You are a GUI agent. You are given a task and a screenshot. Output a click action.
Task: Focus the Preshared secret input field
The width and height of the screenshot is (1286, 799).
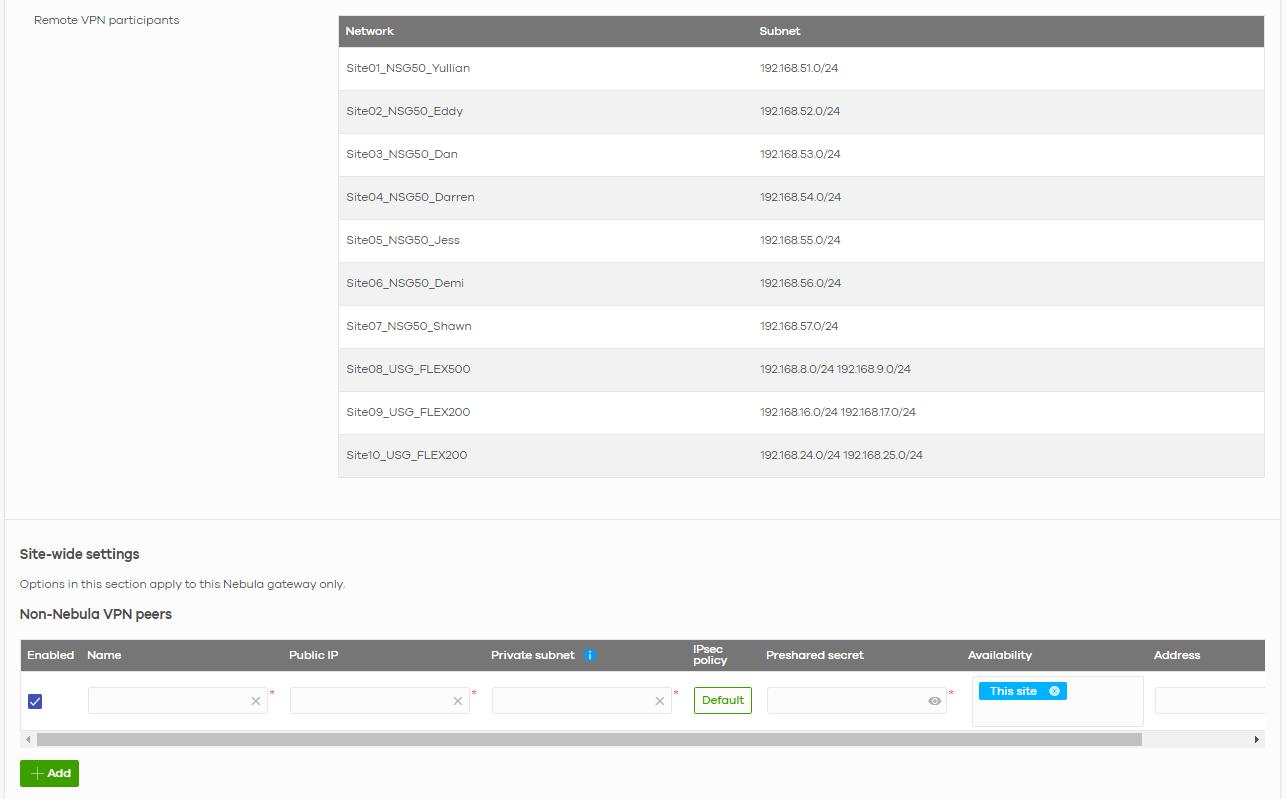tap(857, 700)
